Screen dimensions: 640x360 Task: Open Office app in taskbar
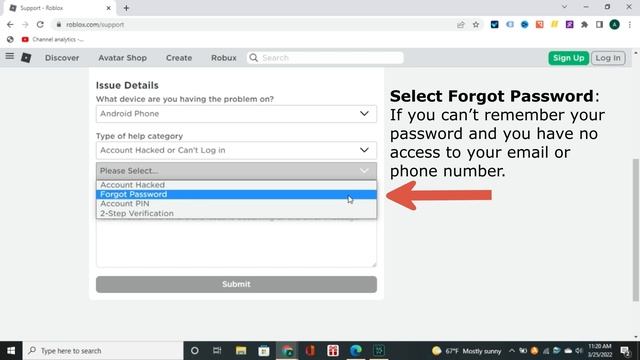pos(310,350)
